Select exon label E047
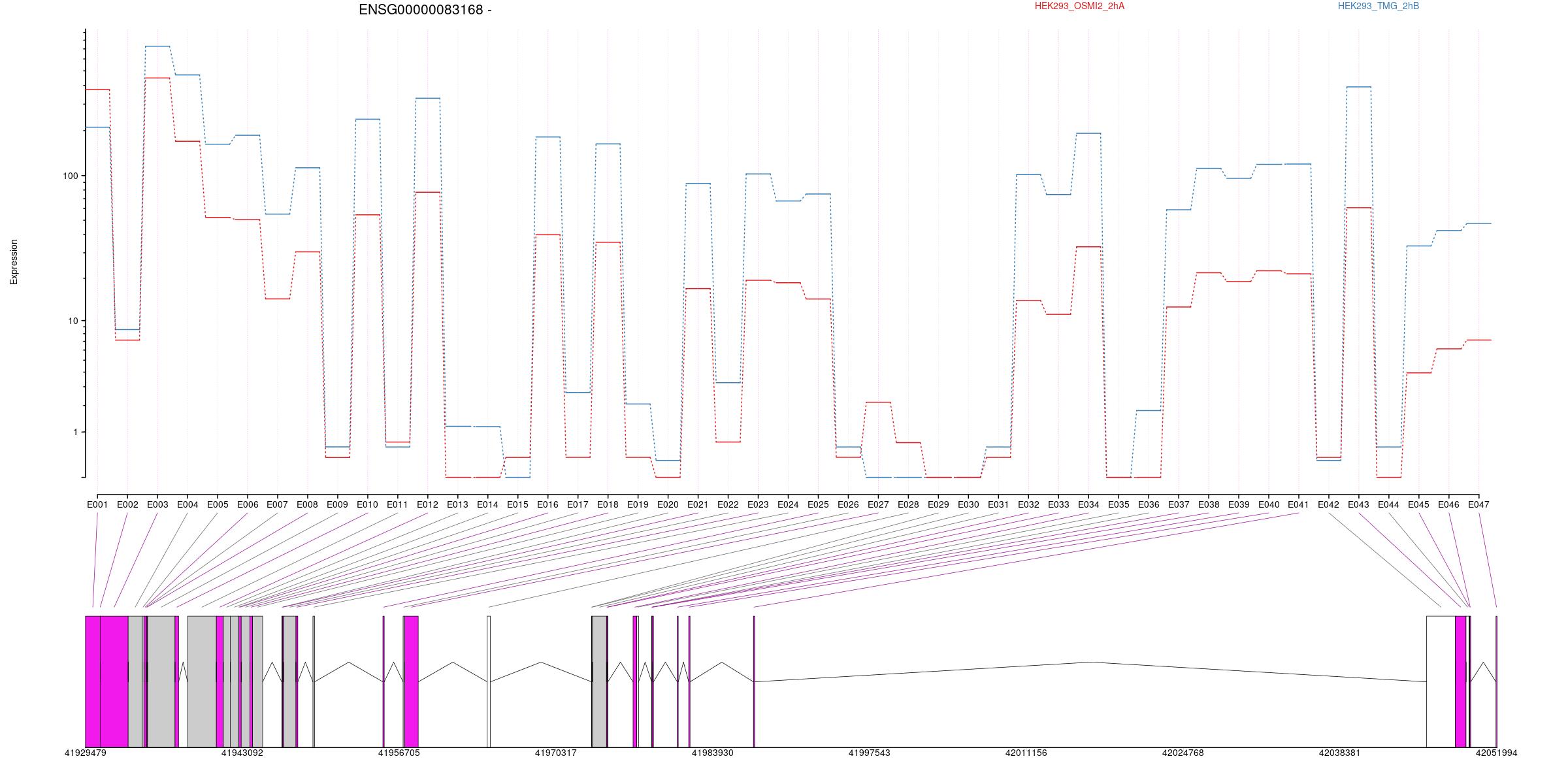The height and width of the screenshot is (784, 1568). pyautogui.click(x=1478, y=504)
